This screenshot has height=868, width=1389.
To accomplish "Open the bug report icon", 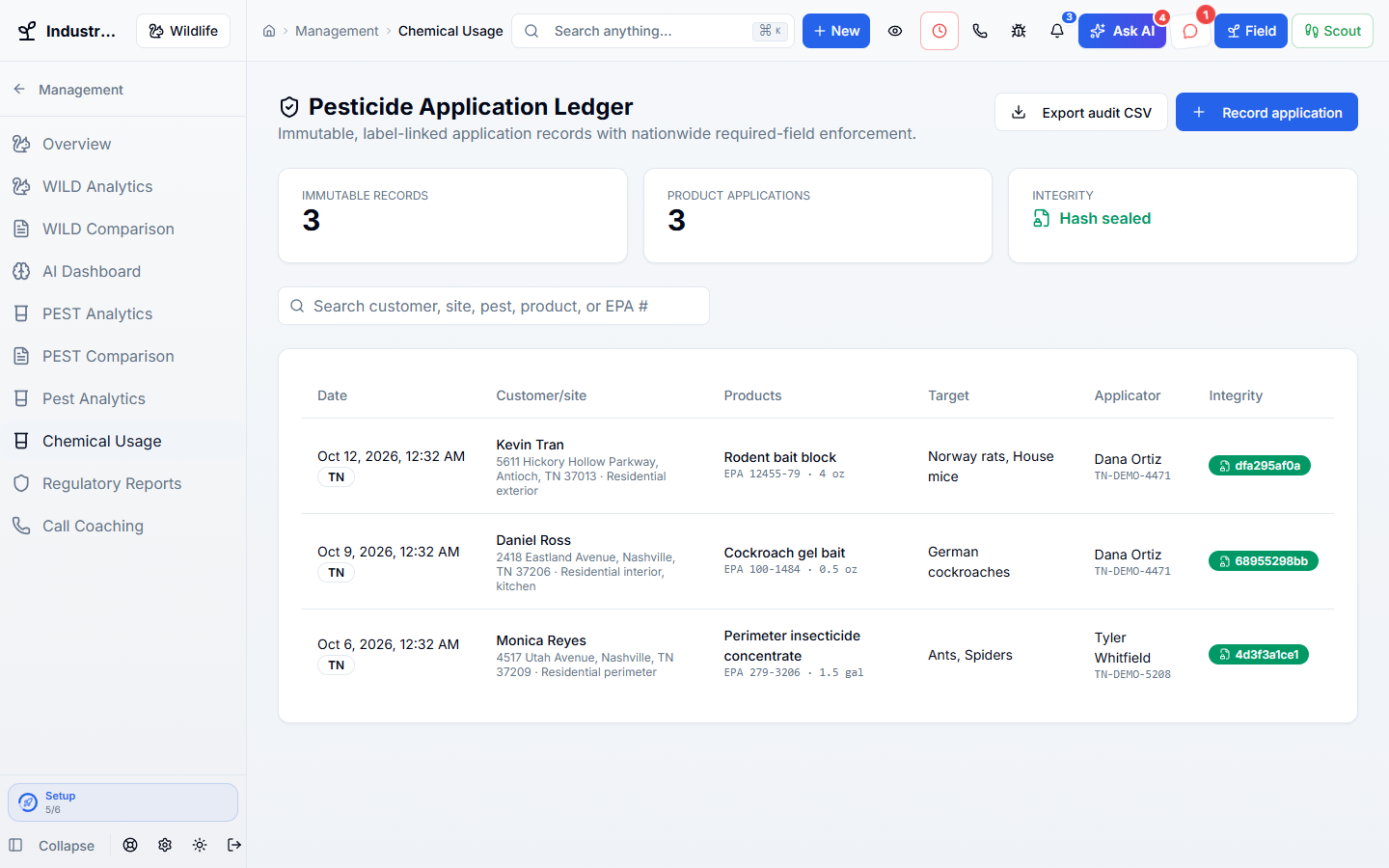I will (x=1019, y=31).
